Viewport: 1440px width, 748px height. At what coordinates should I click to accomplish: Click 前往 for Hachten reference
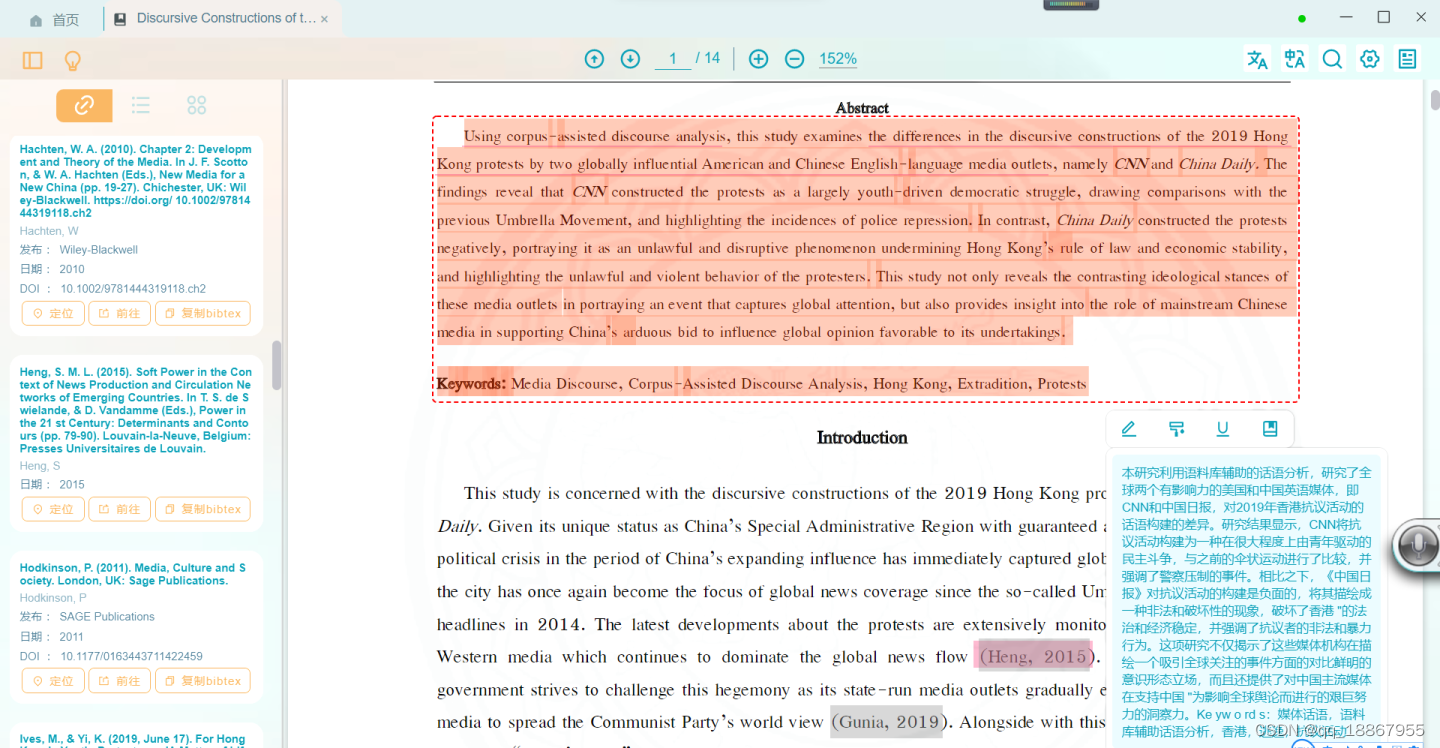click(x=119, y=313)
